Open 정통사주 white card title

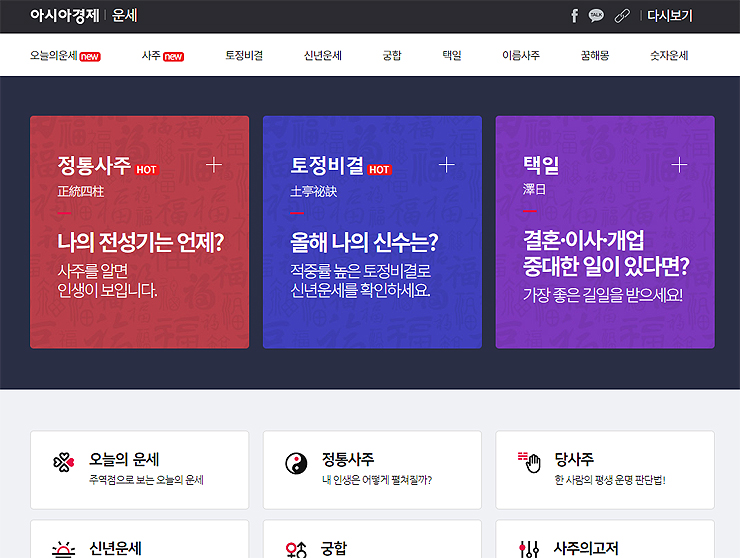(348, 459)
